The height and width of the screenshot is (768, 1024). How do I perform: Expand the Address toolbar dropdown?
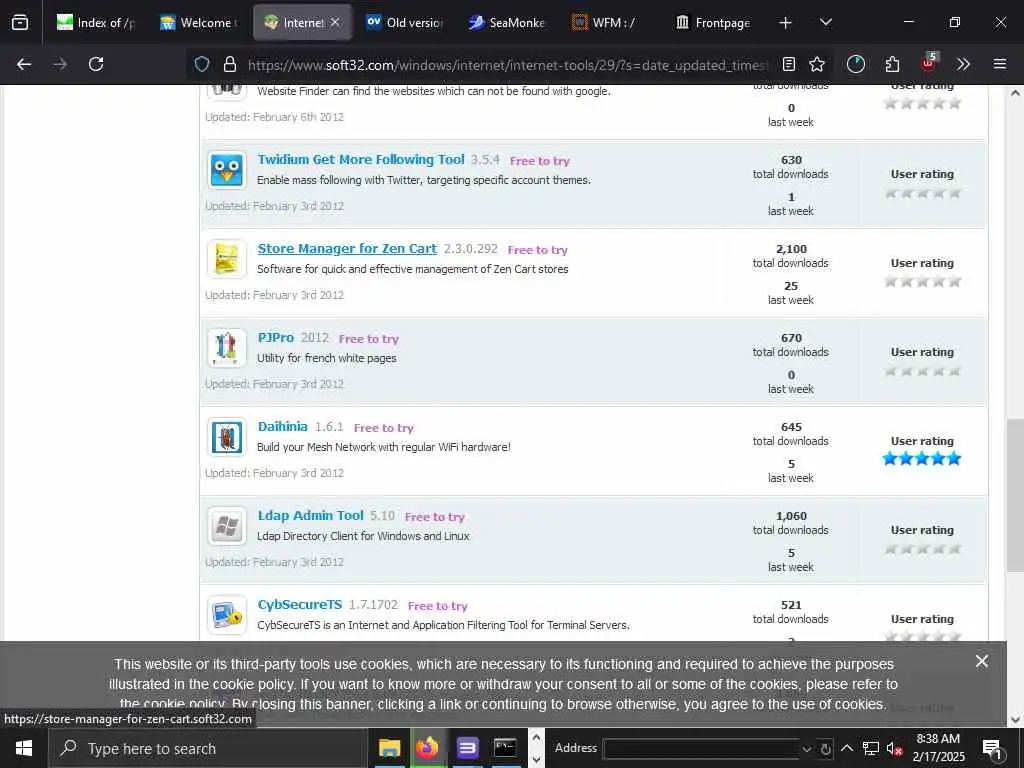pos(807,749)
